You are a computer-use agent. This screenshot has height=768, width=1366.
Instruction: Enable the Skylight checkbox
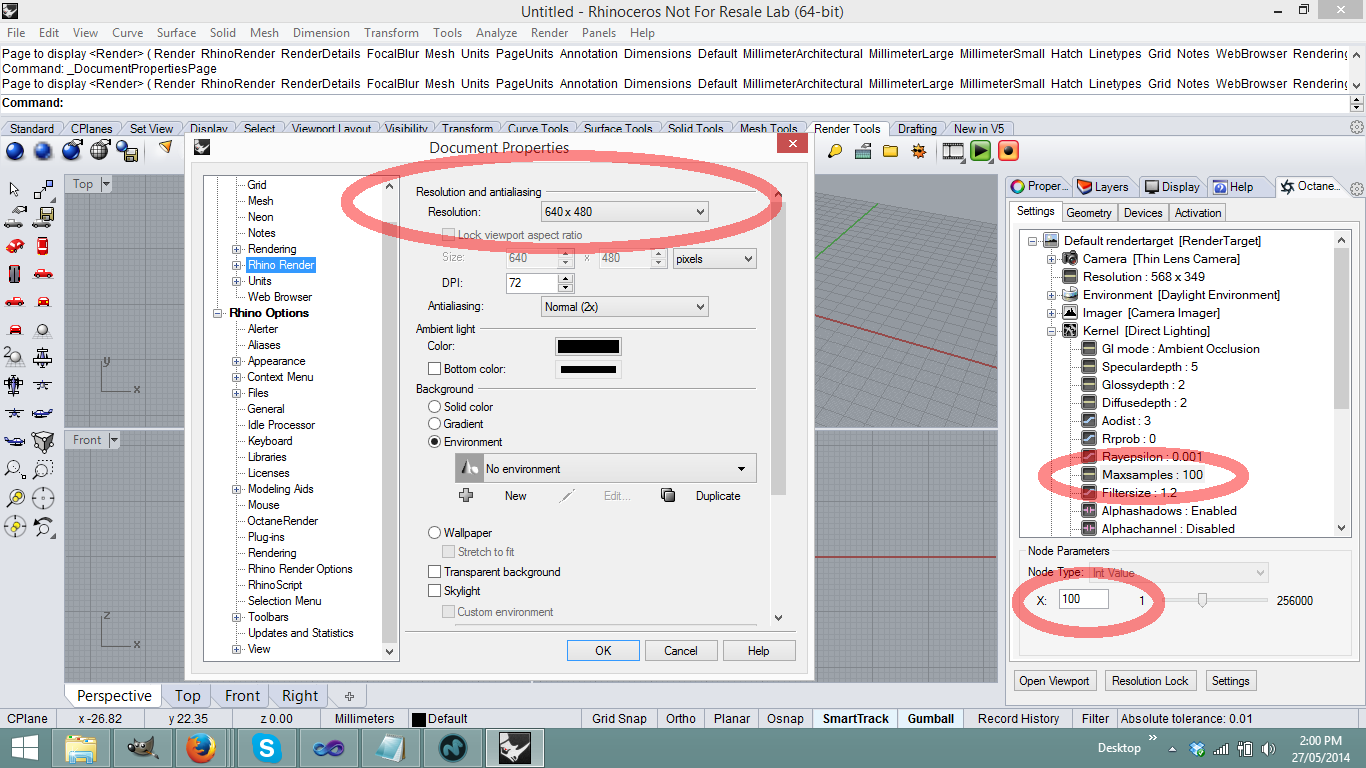coord(434,591)
